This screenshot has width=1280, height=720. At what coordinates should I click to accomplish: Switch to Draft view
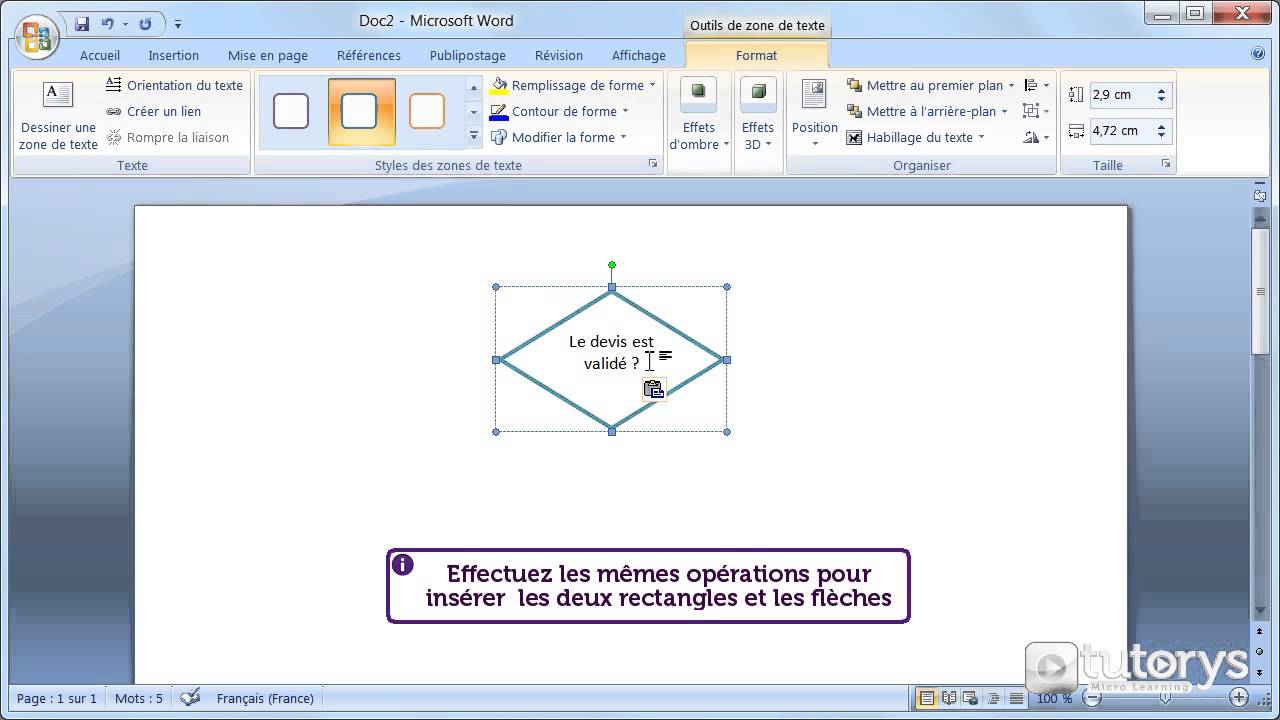[x=1016, y=698]
